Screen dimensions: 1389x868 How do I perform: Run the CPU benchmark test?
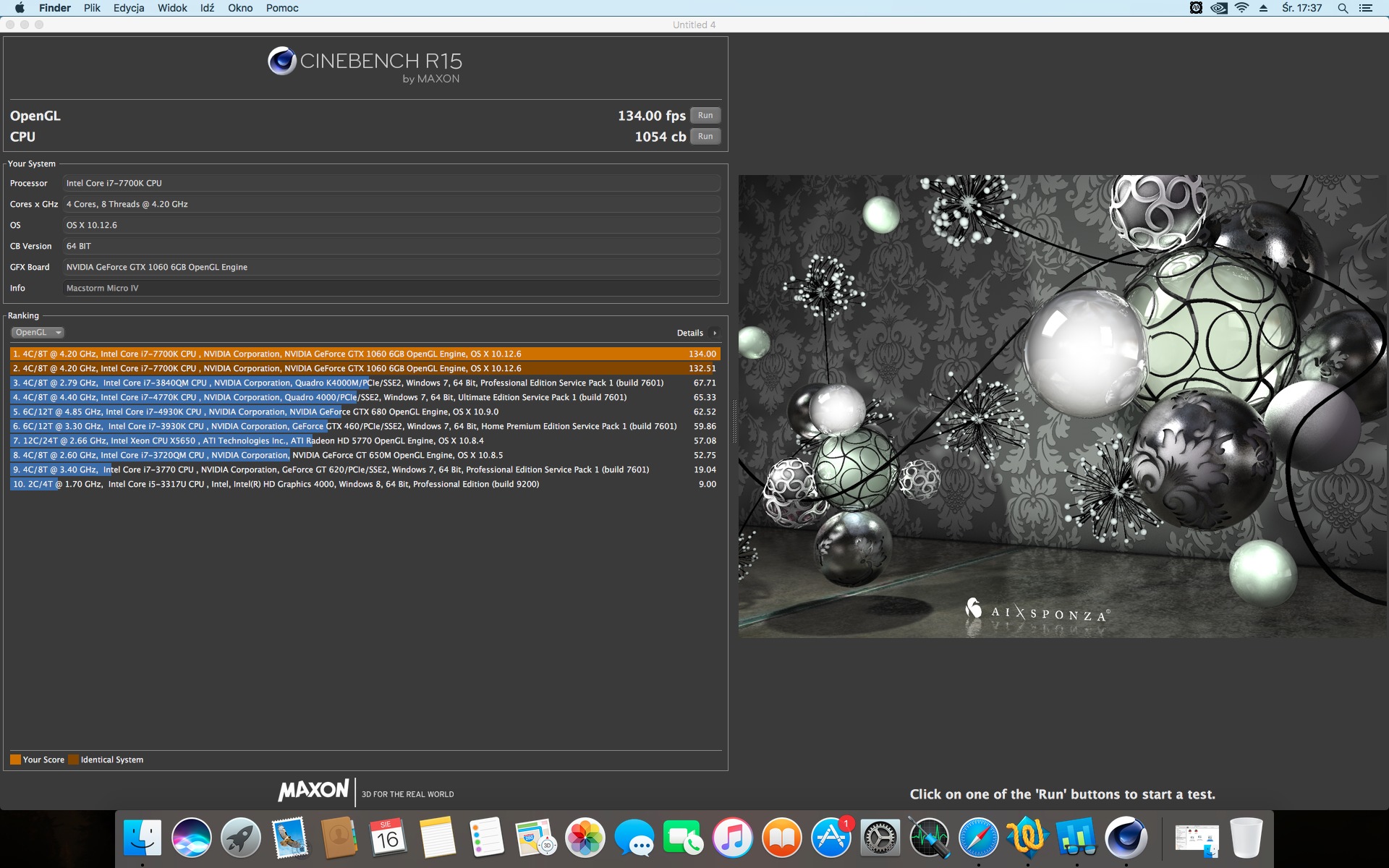(x=705, y=137)
